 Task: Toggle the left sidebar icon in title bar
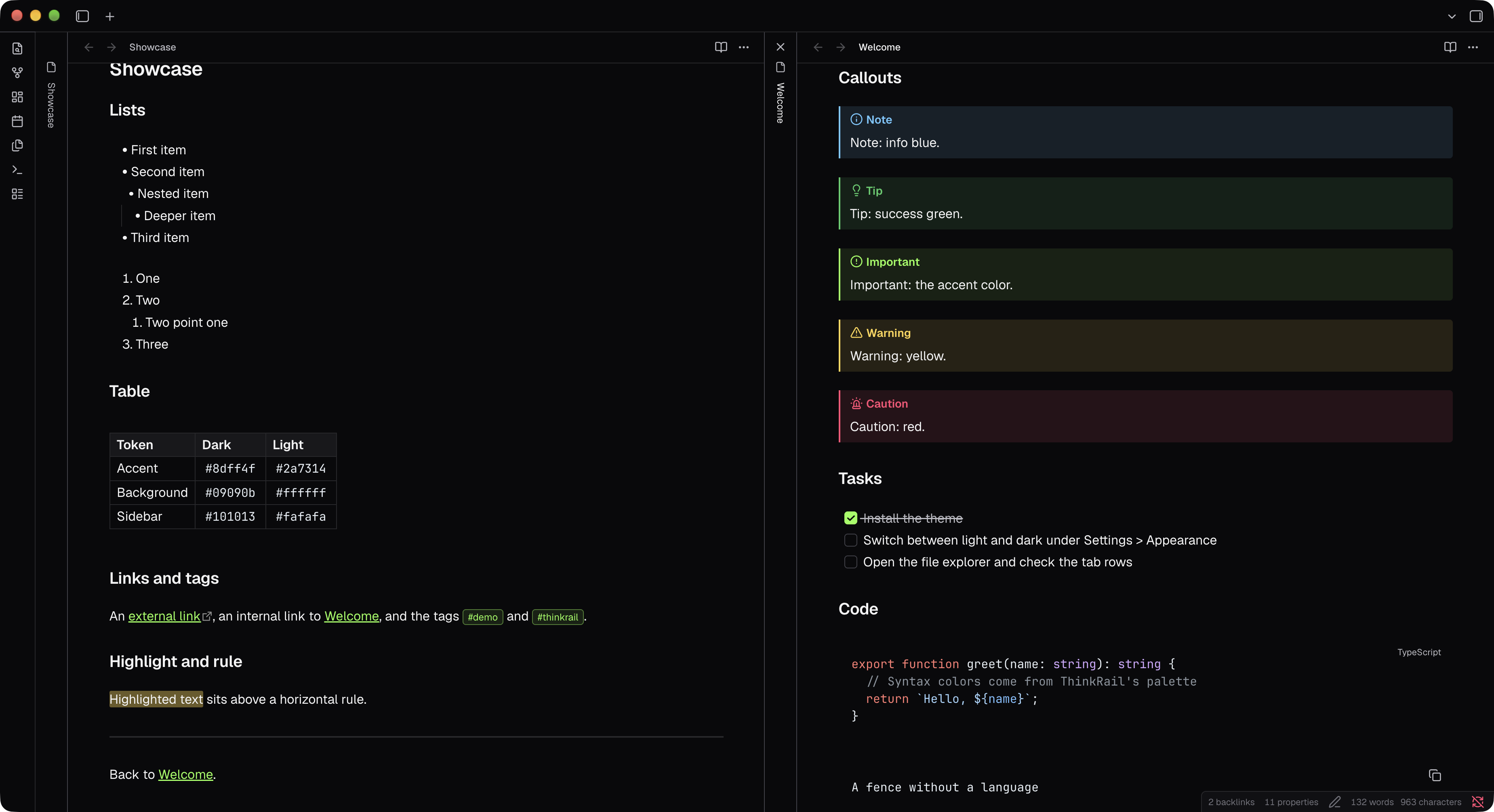click(82, 16)
